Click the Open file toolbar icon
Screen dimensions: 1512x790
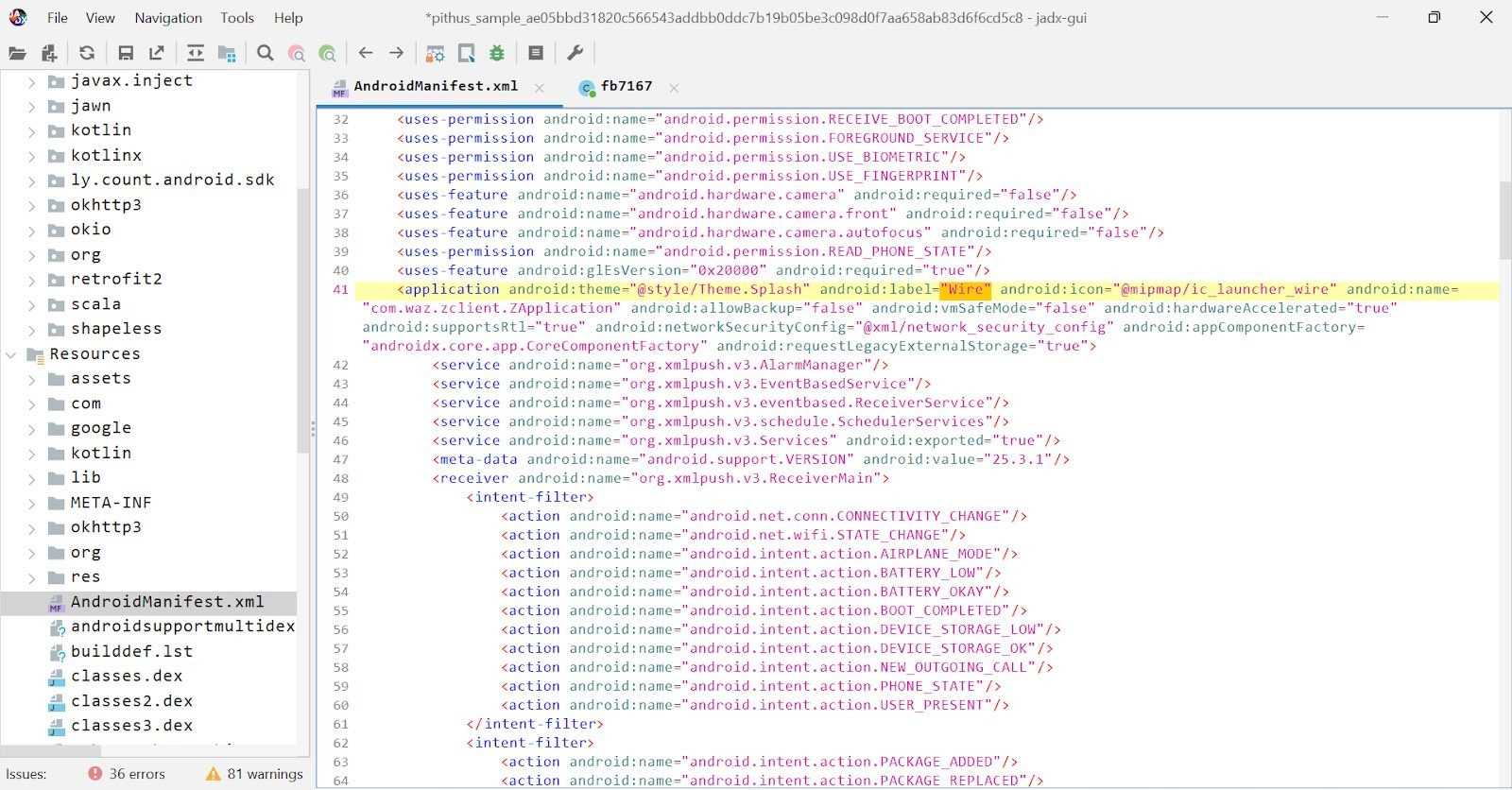(x=17, y=54)
